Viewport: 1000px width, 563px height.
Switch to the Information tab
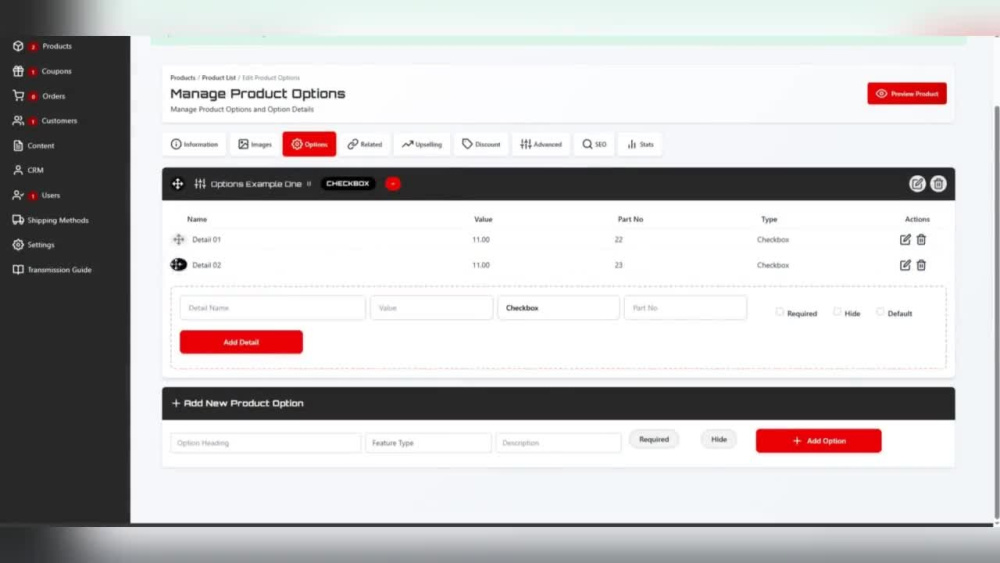(x=194, y=144)
